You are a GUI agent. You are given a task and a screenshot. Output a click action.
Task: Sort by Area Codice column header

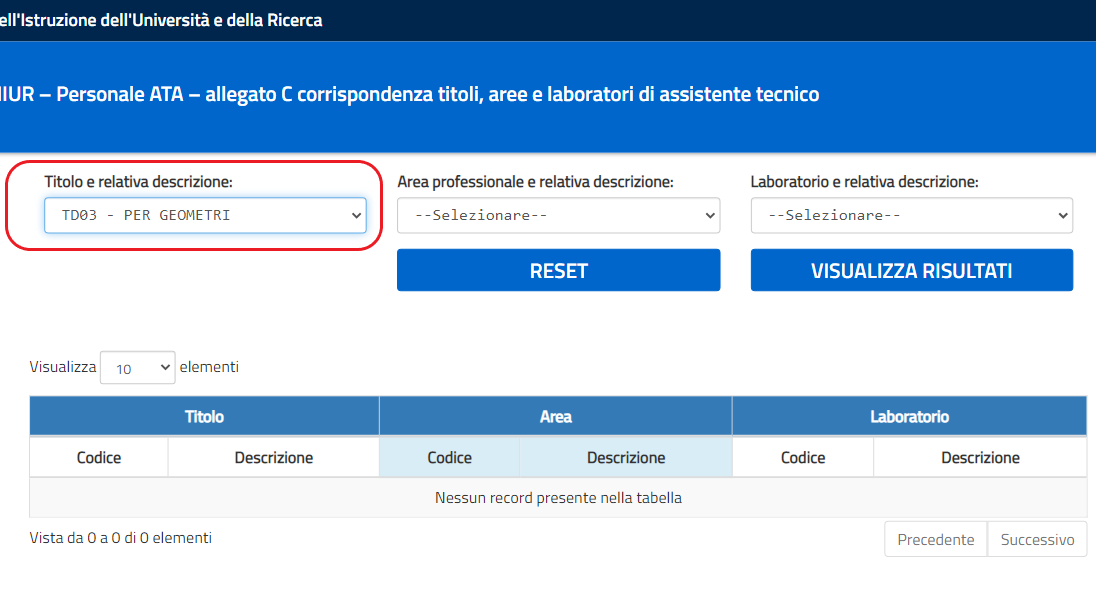point(449,458)
